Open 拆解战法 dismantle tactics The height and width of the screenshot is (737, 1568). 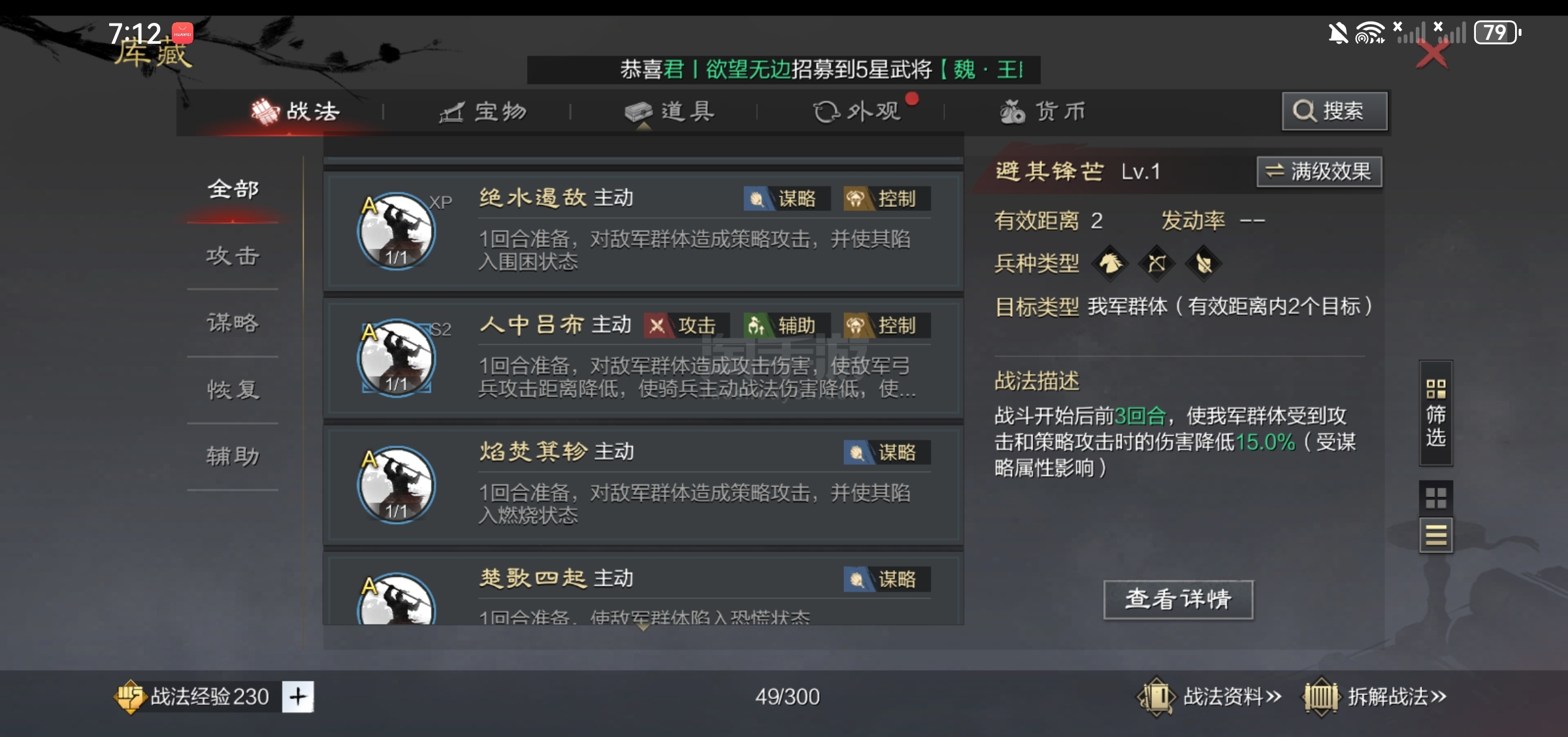pos(1375,696)
